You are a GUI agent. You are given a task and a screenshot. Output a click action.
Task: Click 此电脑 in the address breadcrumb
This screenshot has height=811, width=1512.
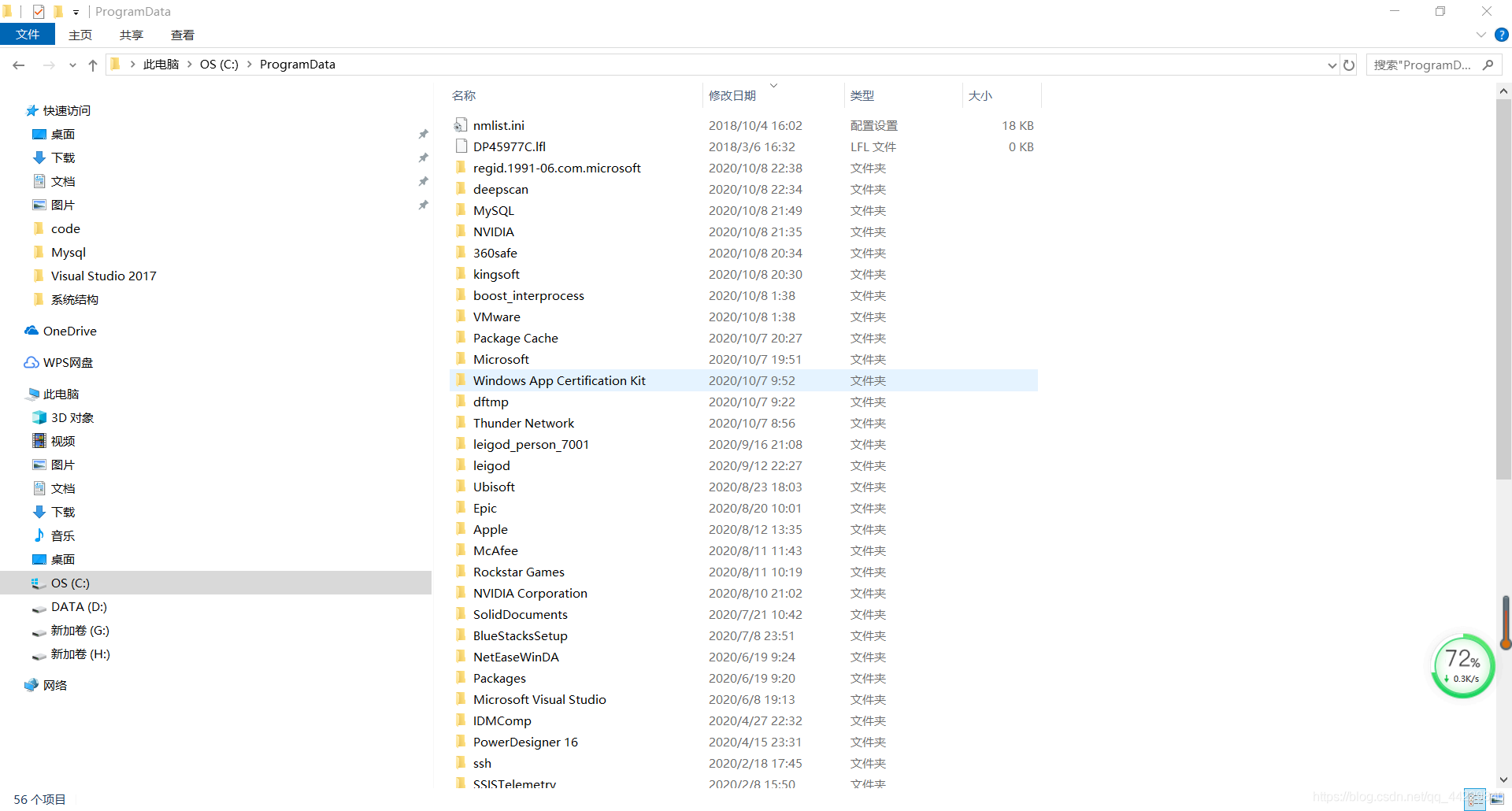coord(161,65)
